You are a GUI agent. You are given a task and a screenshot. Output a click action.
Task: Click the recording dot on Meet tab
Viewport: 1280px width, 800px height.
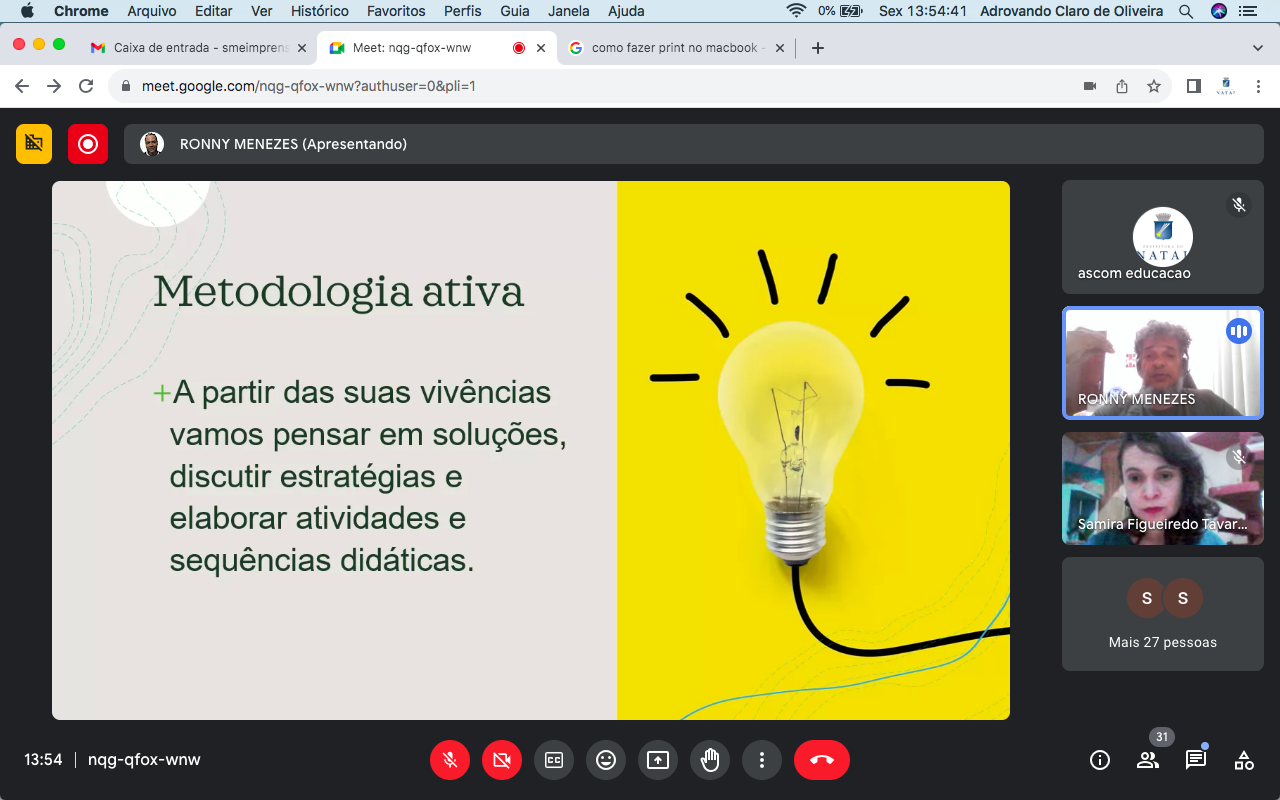pos(518,48)
